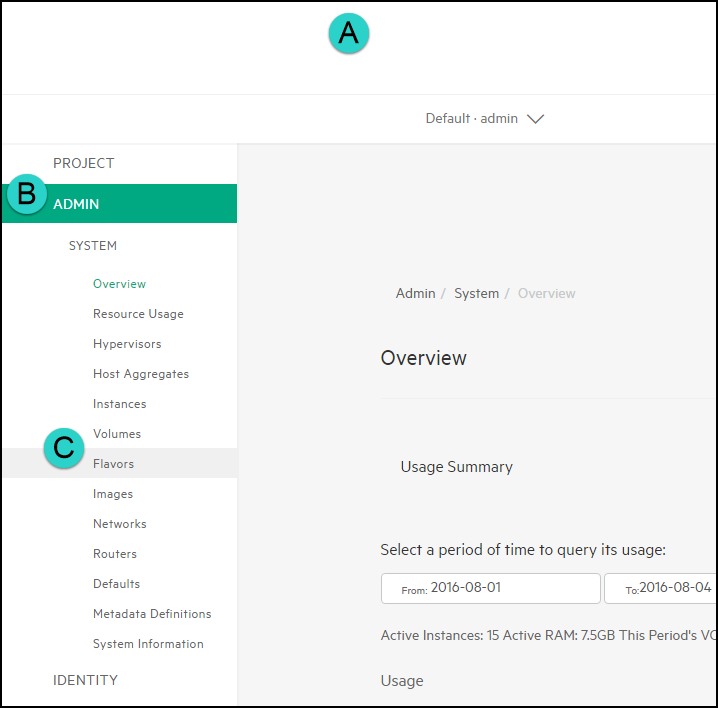Expand the IDENTITY section
The width and height of the screenshot is (718, 708).
tap(85, 680)
